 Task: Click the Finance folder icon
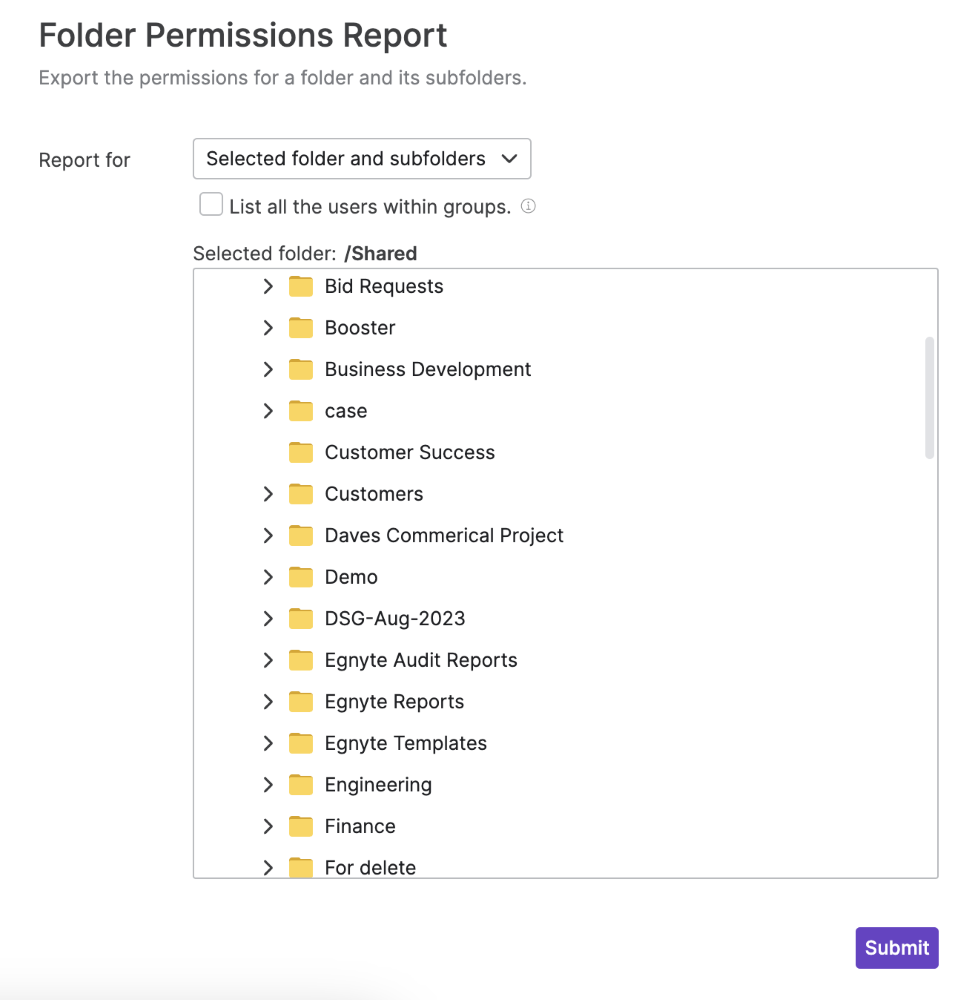(301, 826)
